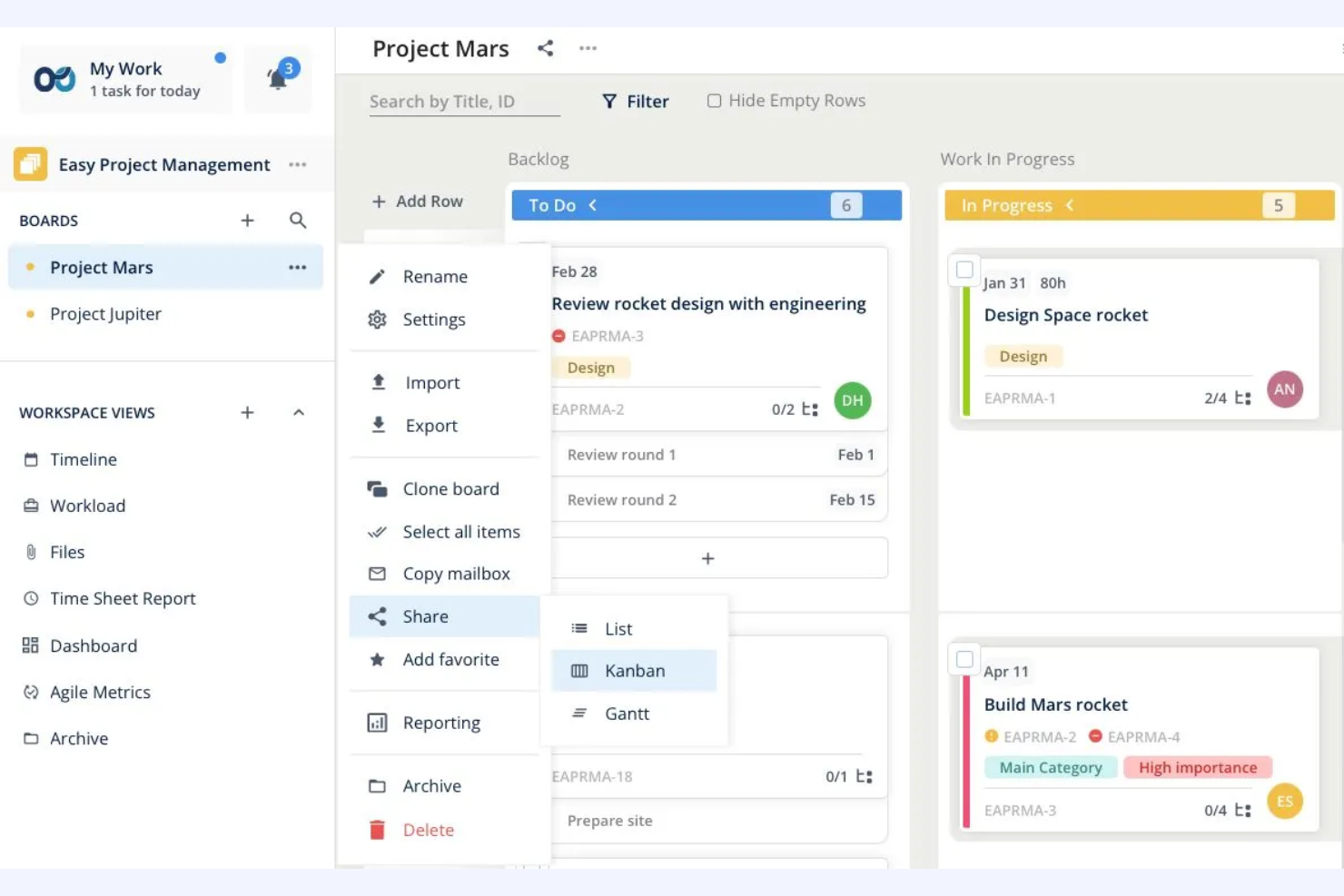Collapse the In Progress column
The image size is (1344, 896).
[x=1070, y=205]
